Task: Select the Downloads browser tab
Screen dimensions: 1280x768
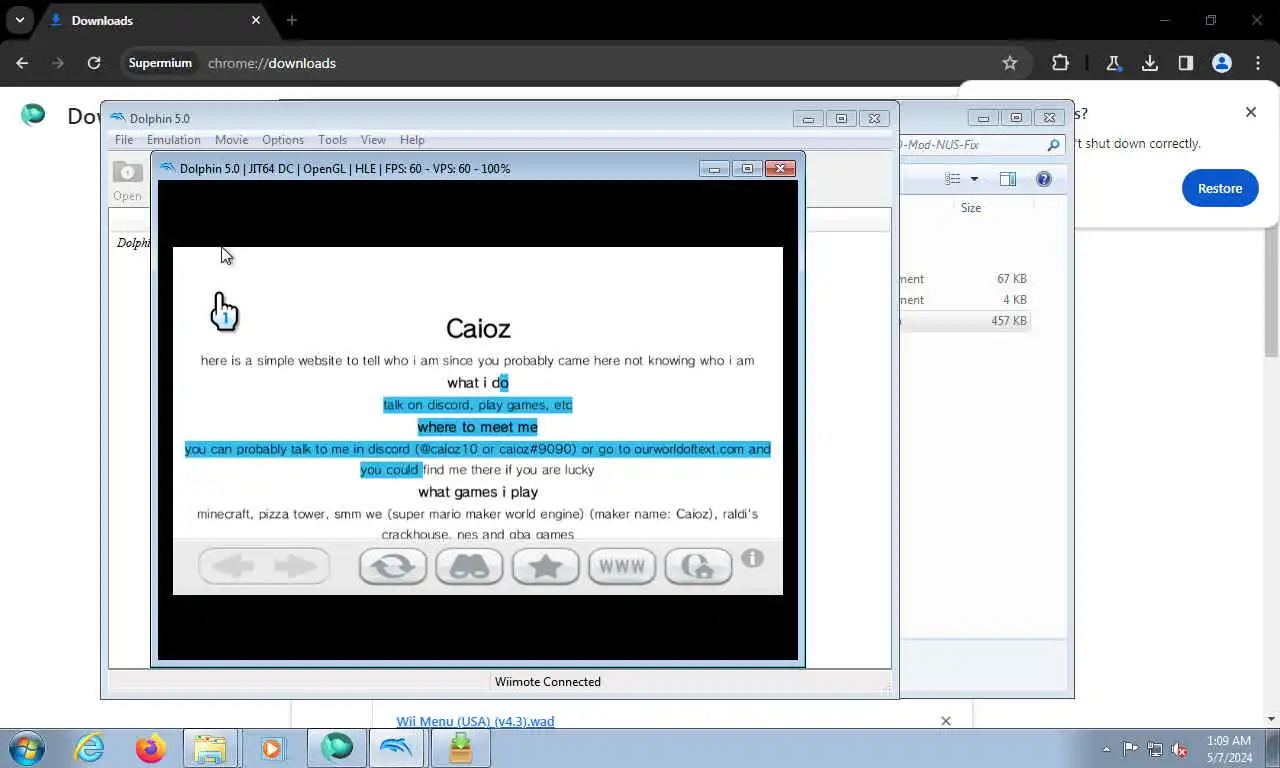Action: pos(155,20)
